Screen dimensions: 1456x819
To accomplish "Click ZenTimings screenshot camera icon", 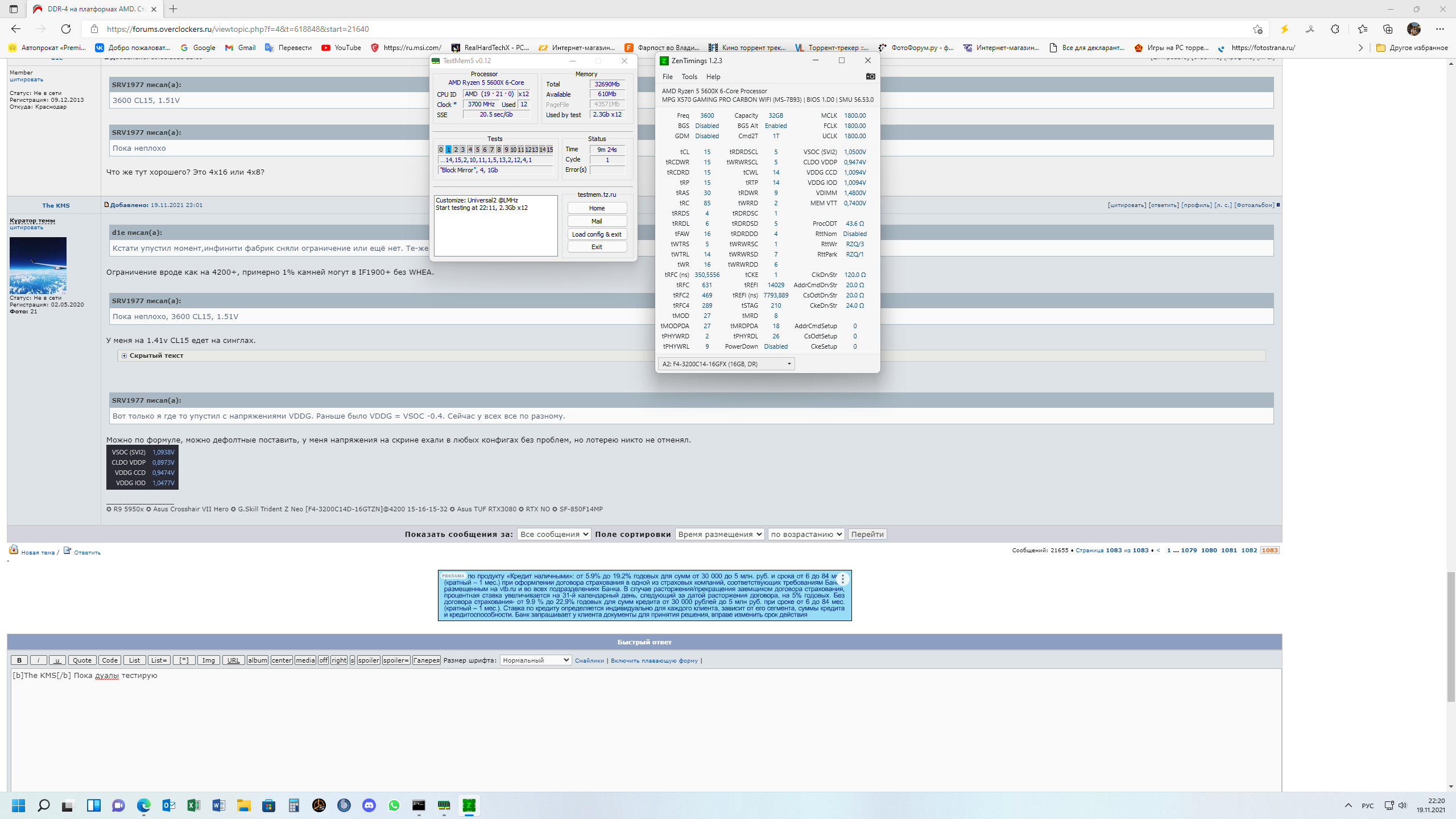I will pyautogui.click(x=870, y=76).
